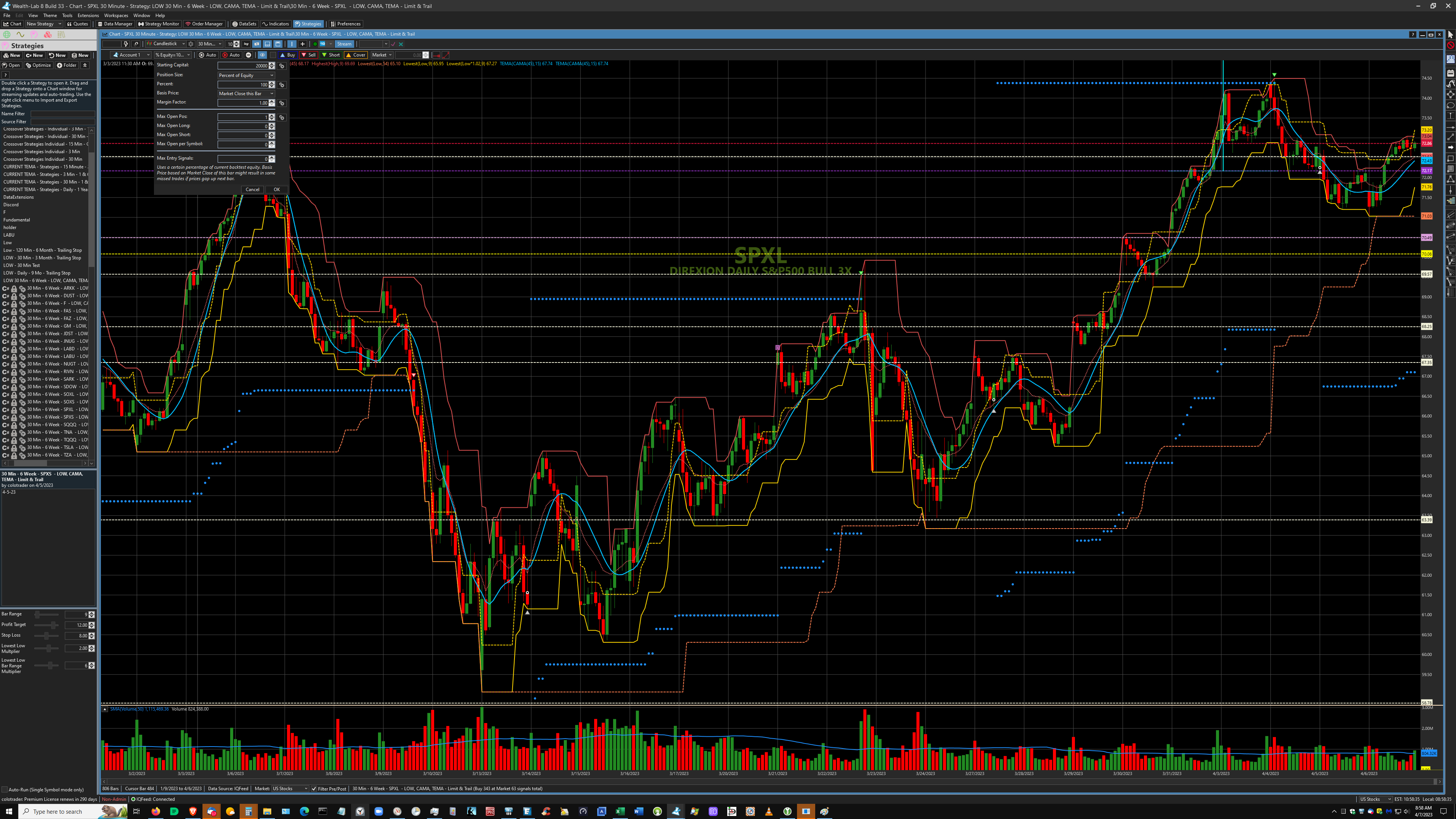Adjust the Bar Range slider
The image size is (1456, 819).
point(46,614)
